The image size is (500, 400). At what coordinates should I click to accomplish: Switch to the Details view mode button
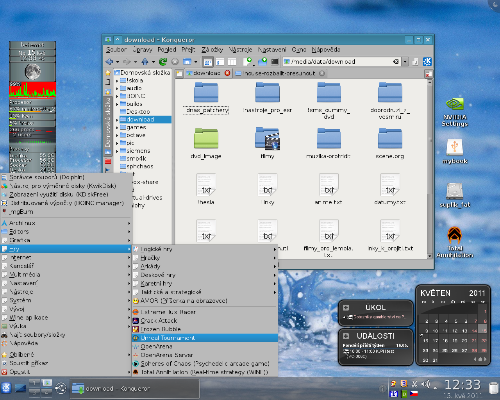(x=220, y=62)
